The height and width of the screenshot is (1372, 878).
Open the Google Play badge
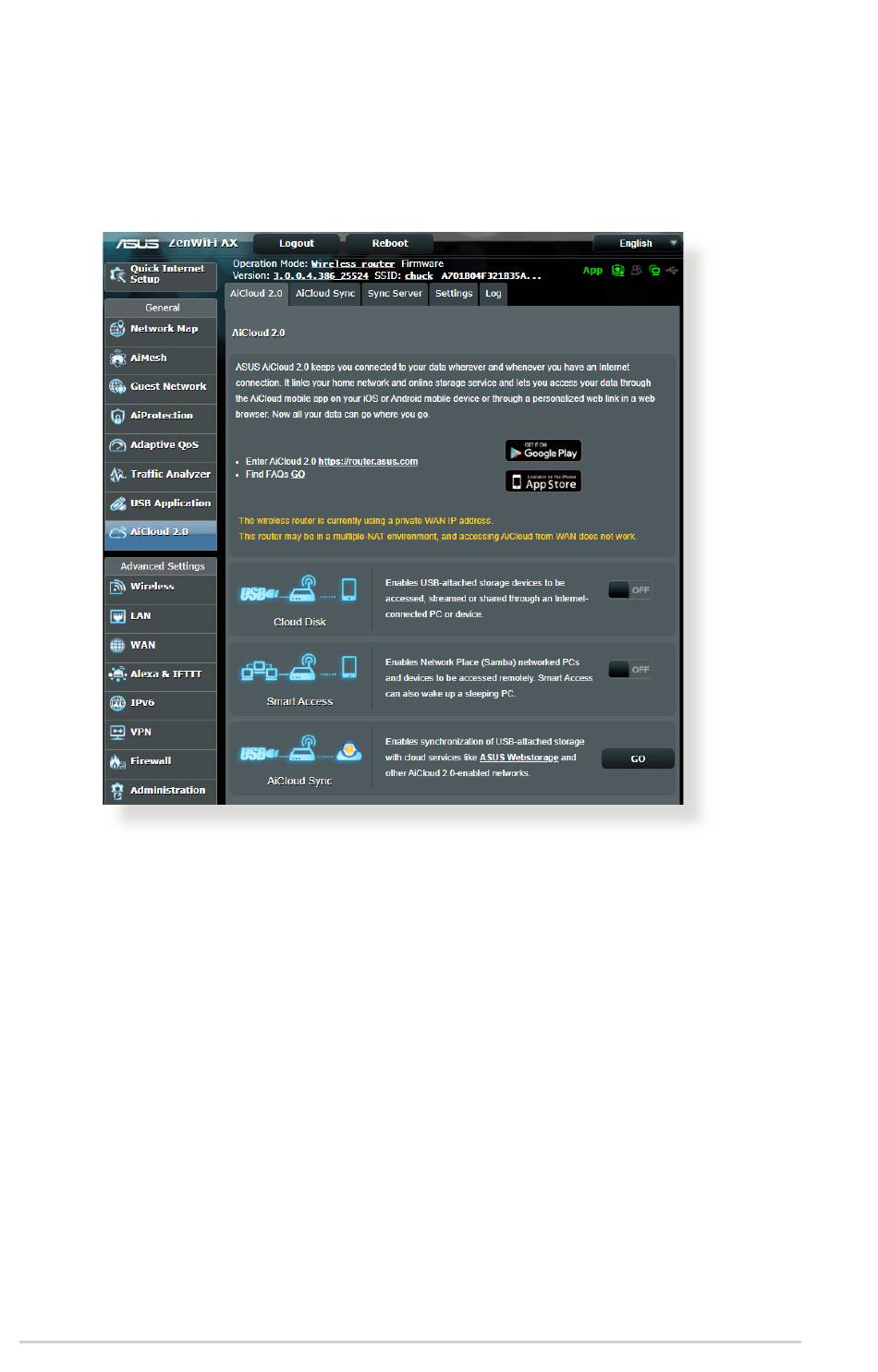543,451
